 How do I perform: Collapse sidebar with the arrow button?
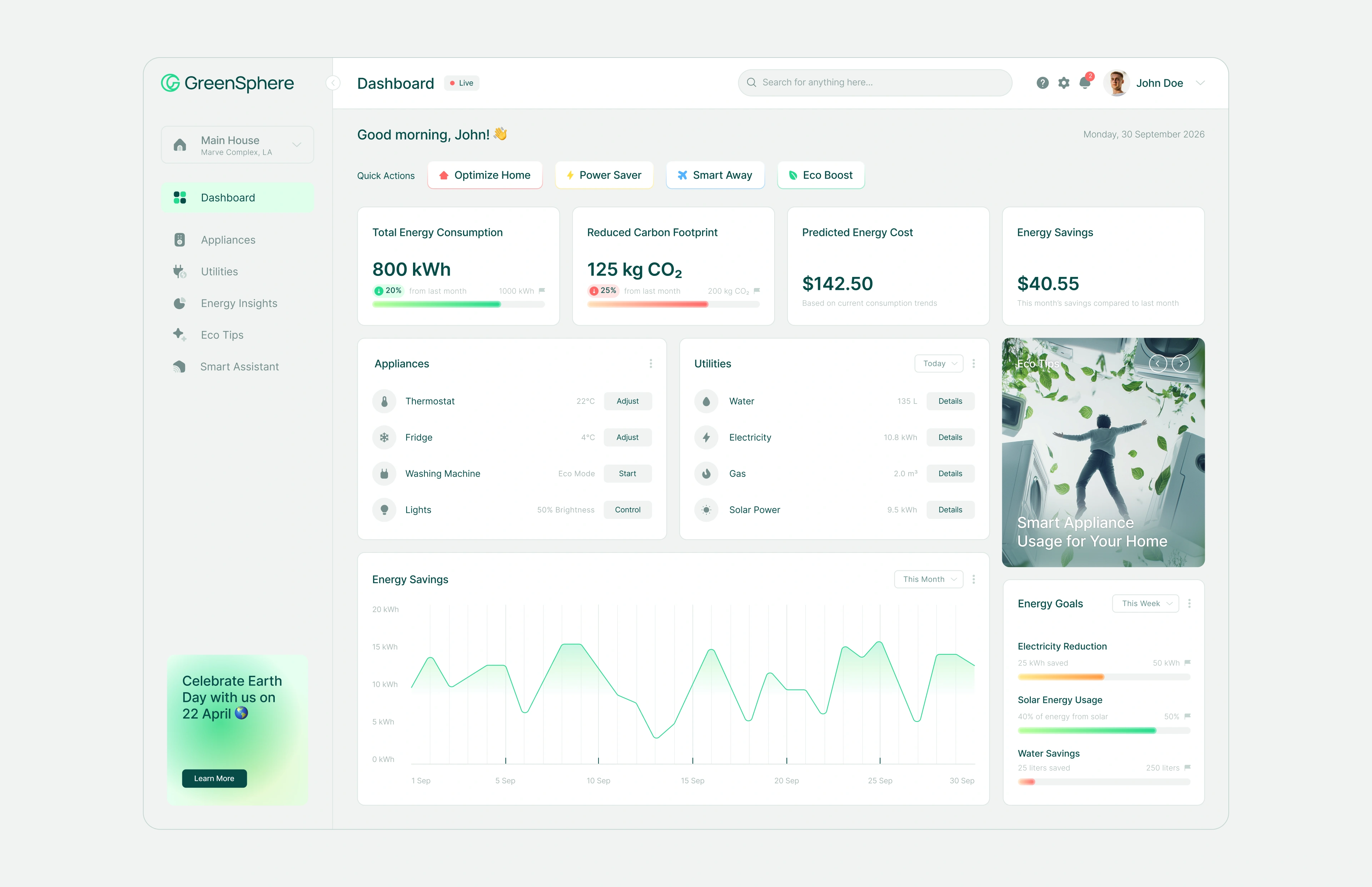[333, 83]
